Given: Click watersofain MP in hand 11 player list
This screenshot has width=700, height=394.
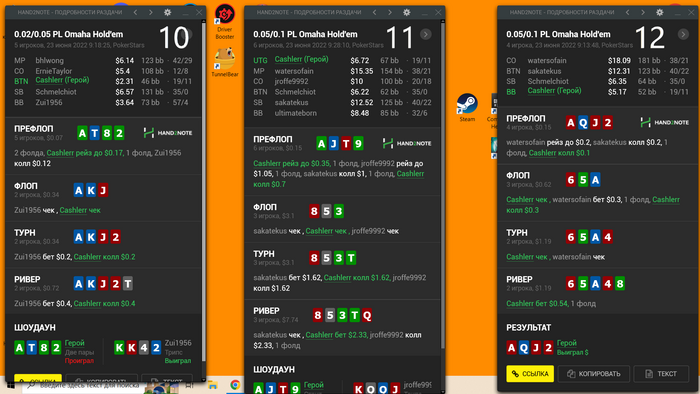Looking at the screenshot, I should click(x=294, y=71).
